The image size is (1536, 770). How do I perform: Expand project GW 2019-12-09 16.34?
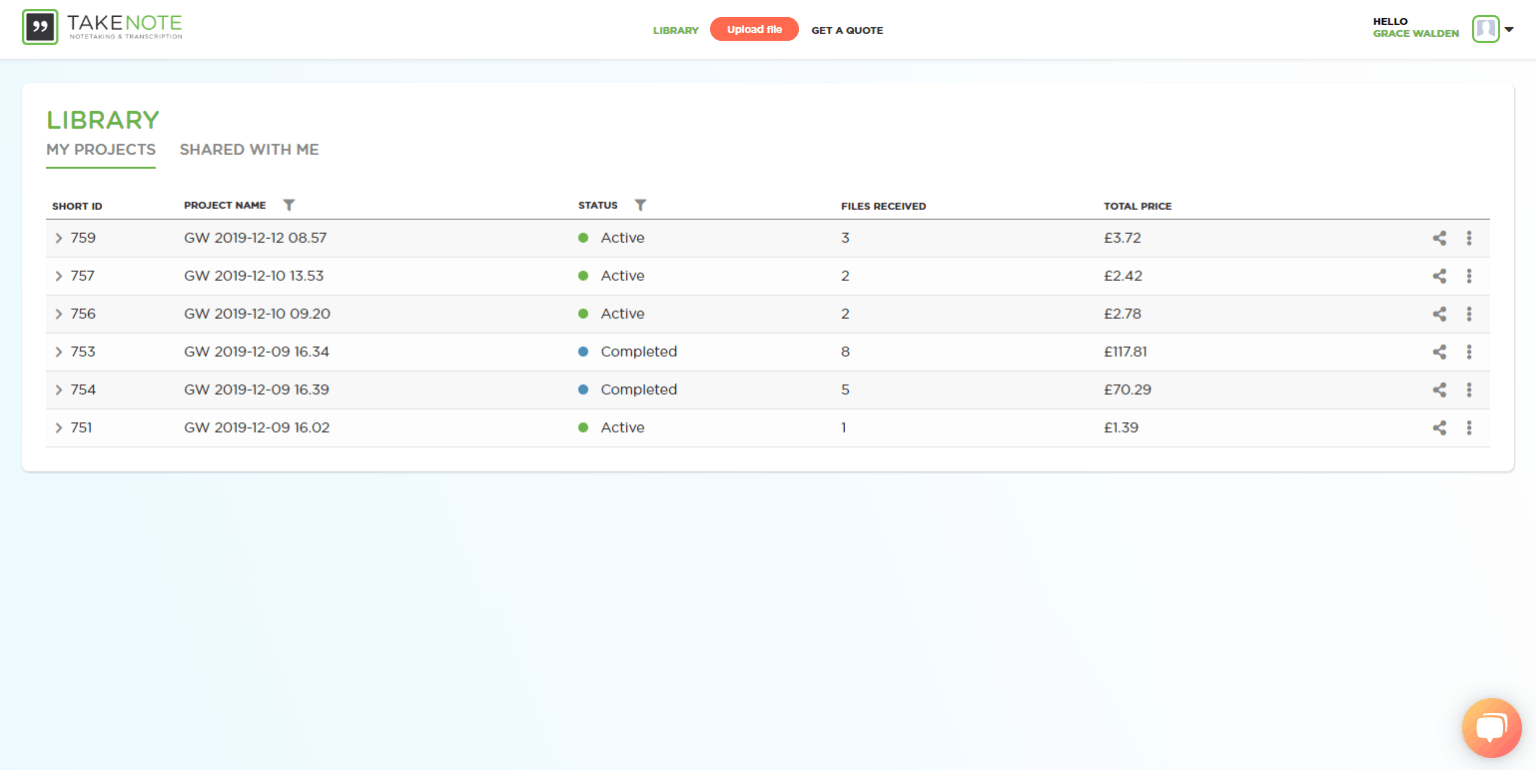[59, 352]
